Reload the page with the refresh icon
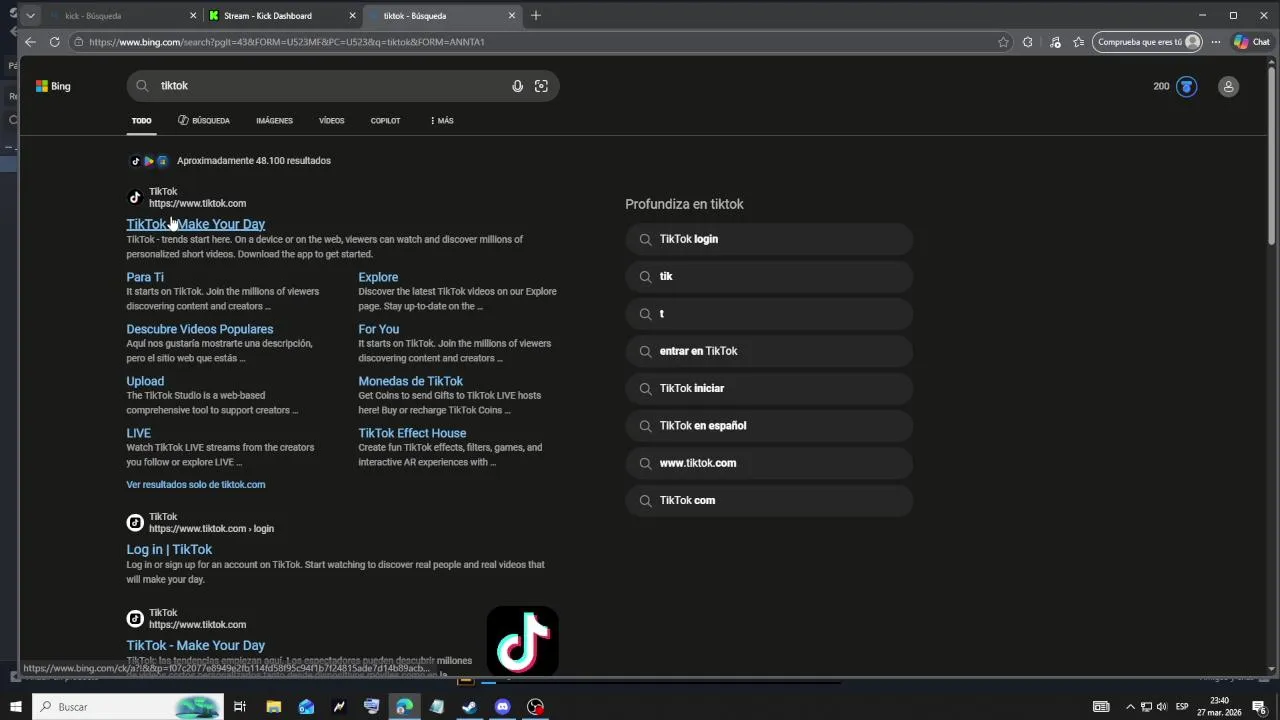1280x720 pixels. pos(54,42)
